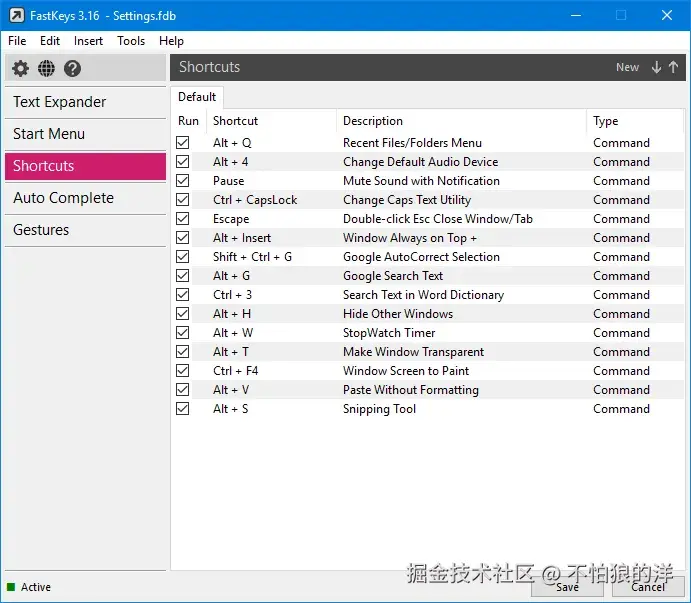
Task: Click the globe language icon
Action: pos(46,68)
